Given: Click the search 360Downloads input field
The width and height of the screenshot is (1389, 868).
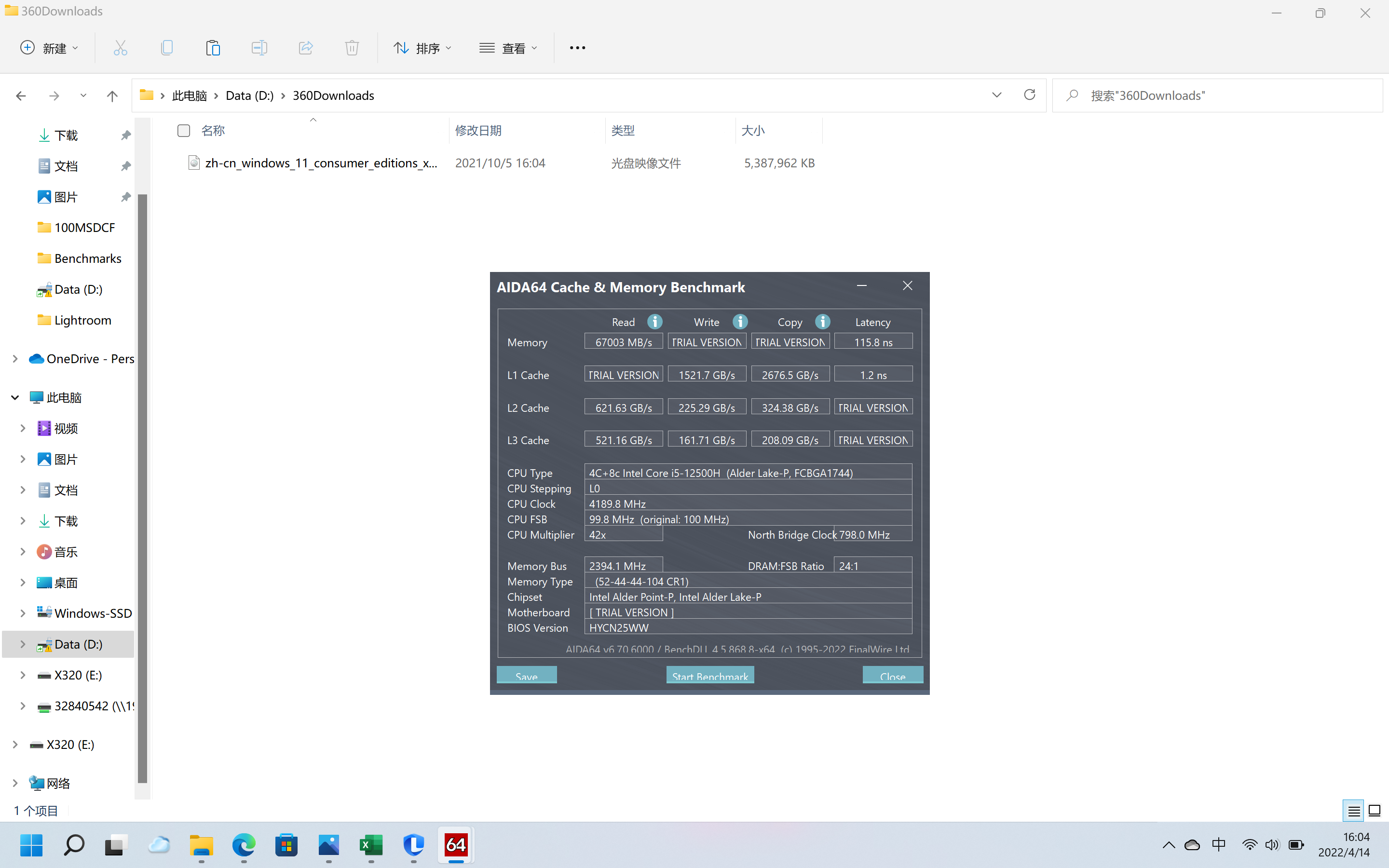Looking at the screenshot, I should pyautogui.click(x=1217, y=95).
